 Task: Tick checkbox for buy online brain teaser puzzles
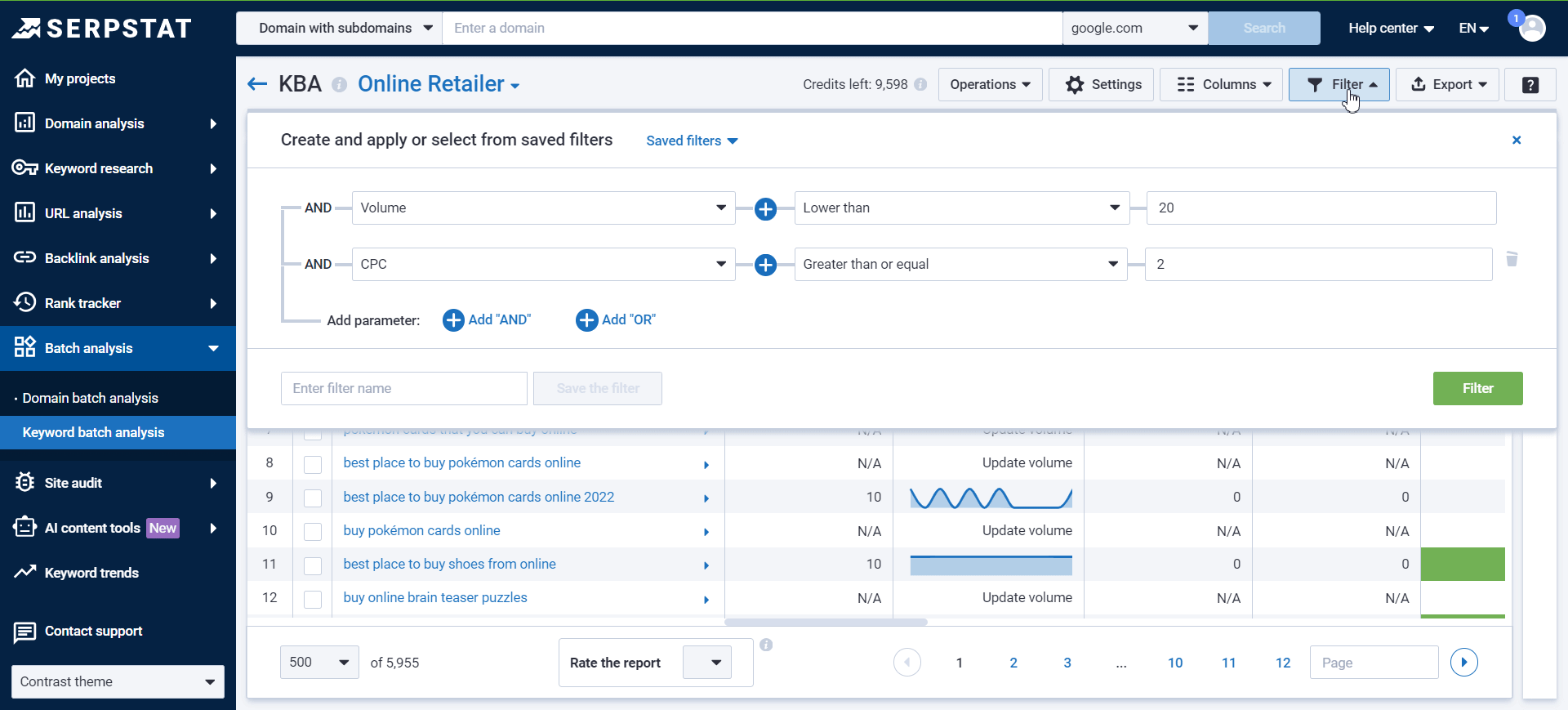313,599
